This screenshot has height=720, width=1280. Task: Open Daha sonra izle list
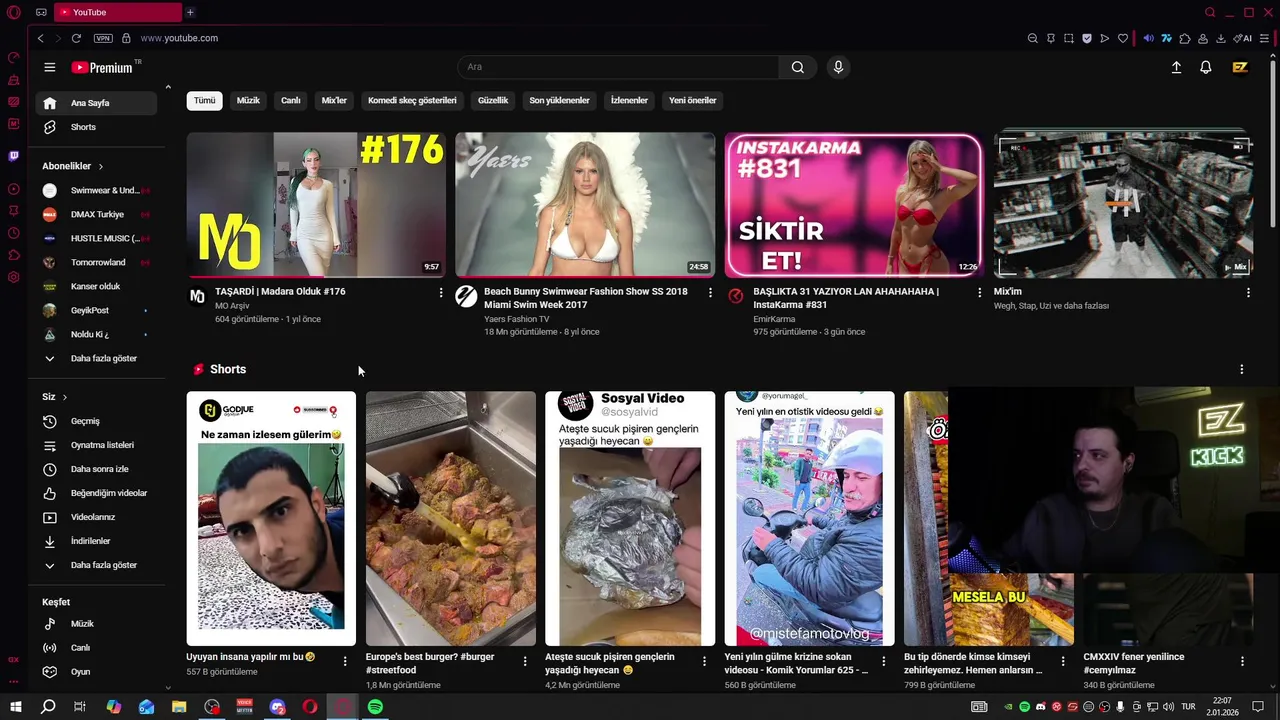click(96, 469)
